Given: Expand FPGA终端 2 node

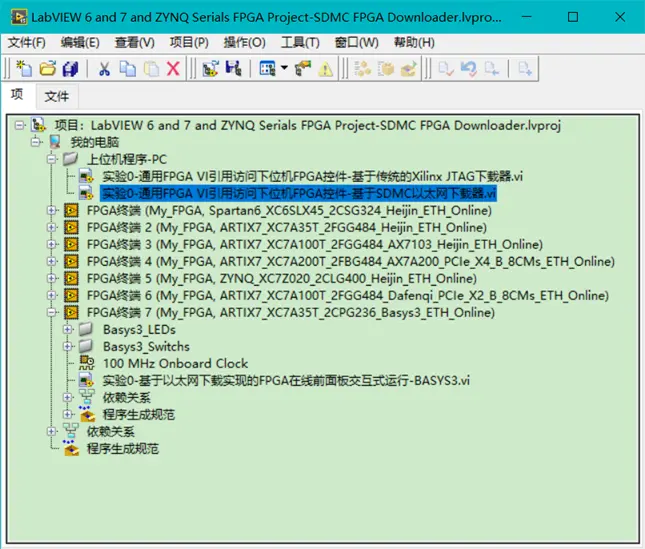Looking at the screenshot, I should pos(52,227).
